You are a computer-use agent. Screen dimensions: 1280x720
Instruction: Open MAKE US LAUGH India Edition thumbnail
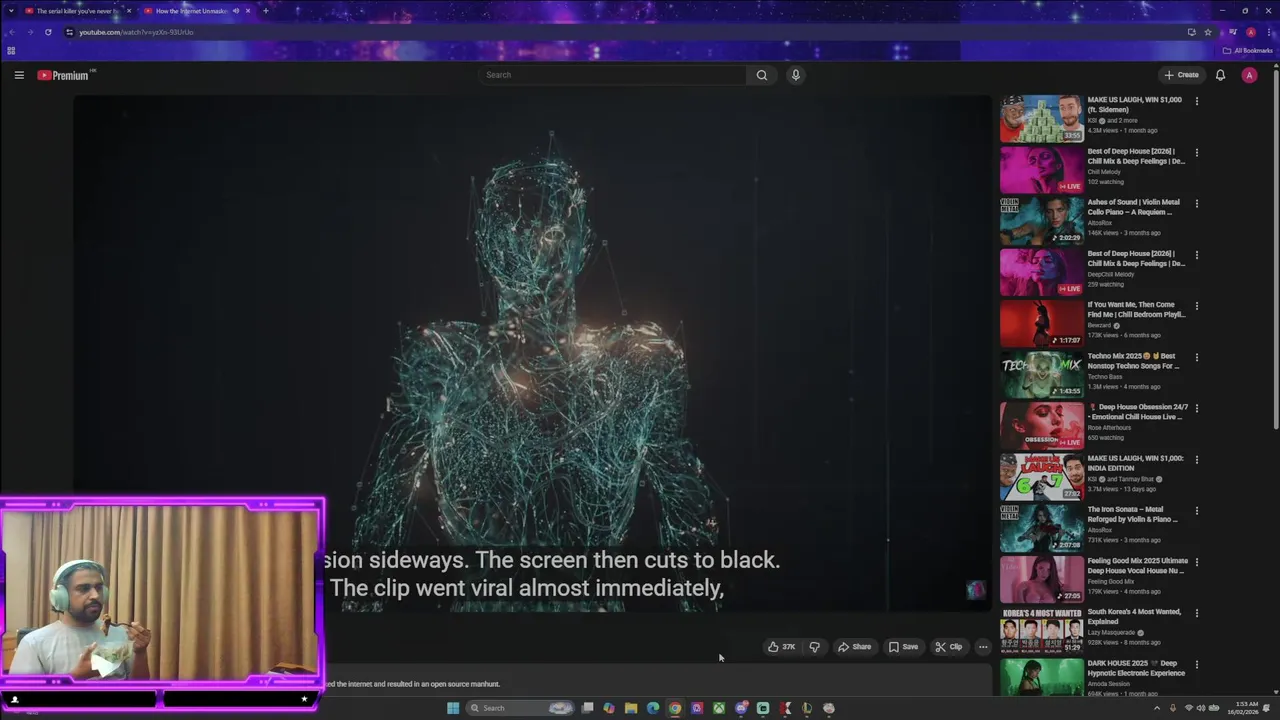[x=1042, y=477]
